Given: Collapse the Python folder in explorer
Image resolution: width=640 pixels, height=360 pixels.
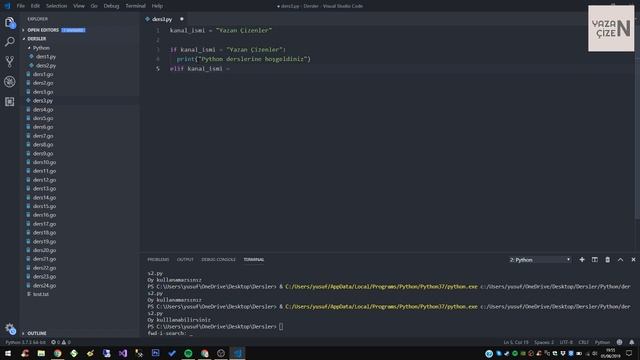Looking at the screenshot, I should click(41, 48).
